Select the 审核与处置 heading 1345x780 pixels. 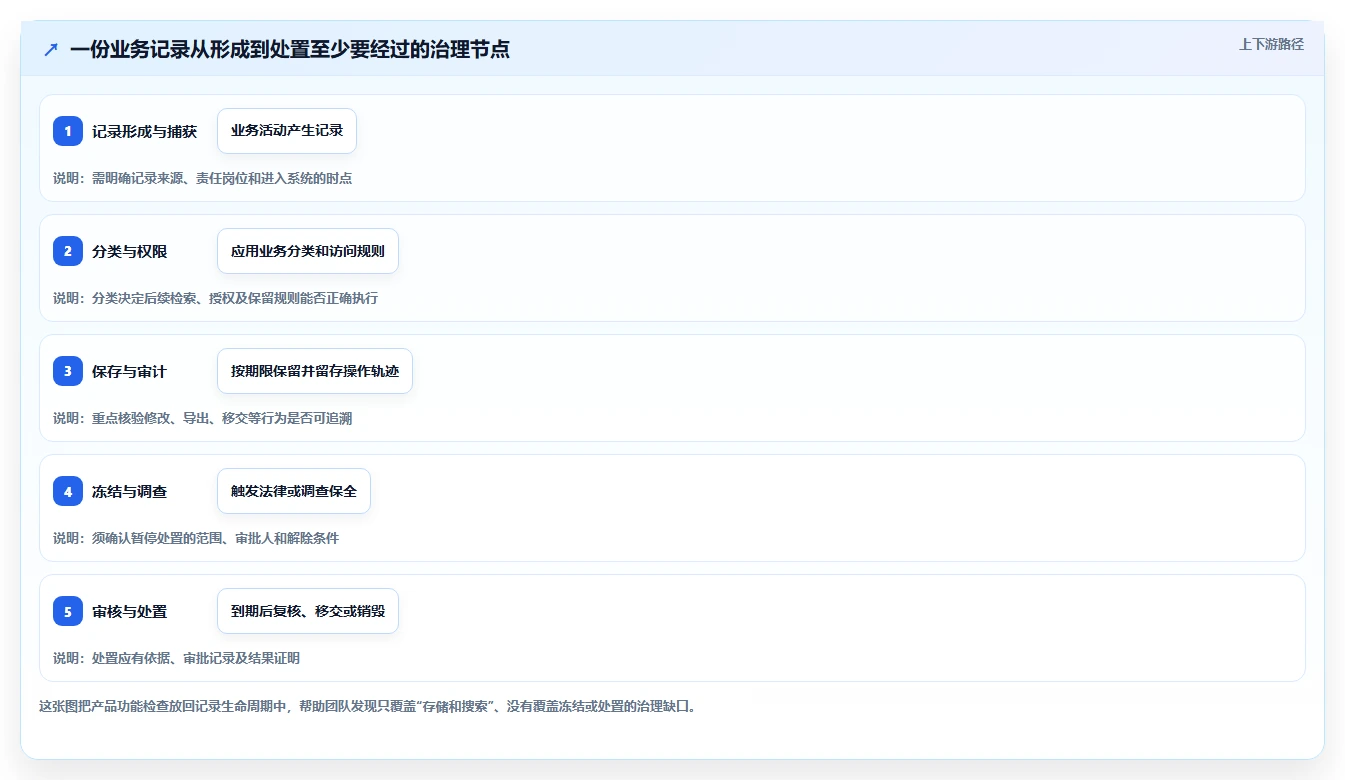[x=129, y=611]
